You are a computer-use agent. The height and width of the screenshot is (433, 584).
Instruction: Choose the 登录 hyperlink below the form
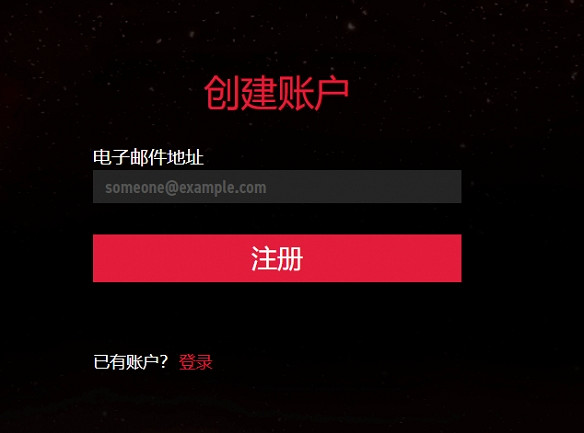[x=196, y=362]
